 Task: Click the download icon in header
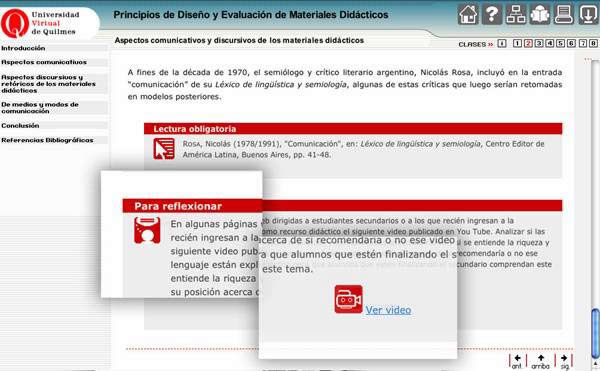588,15
